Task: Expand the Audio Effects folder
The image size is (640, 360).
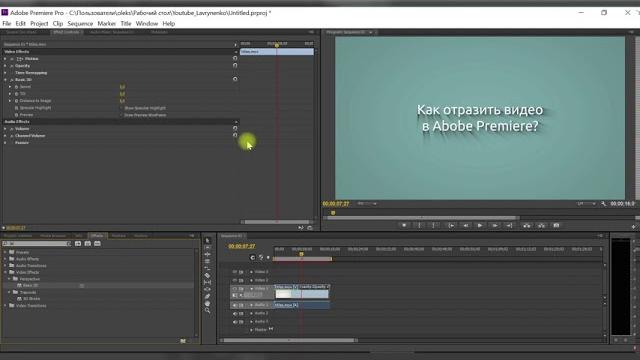Action: [x=5, y=259]
